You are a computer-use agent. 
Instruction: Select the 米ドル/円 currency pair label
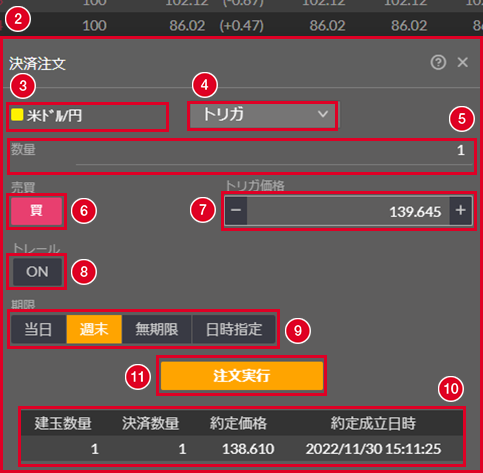(54, 116)
